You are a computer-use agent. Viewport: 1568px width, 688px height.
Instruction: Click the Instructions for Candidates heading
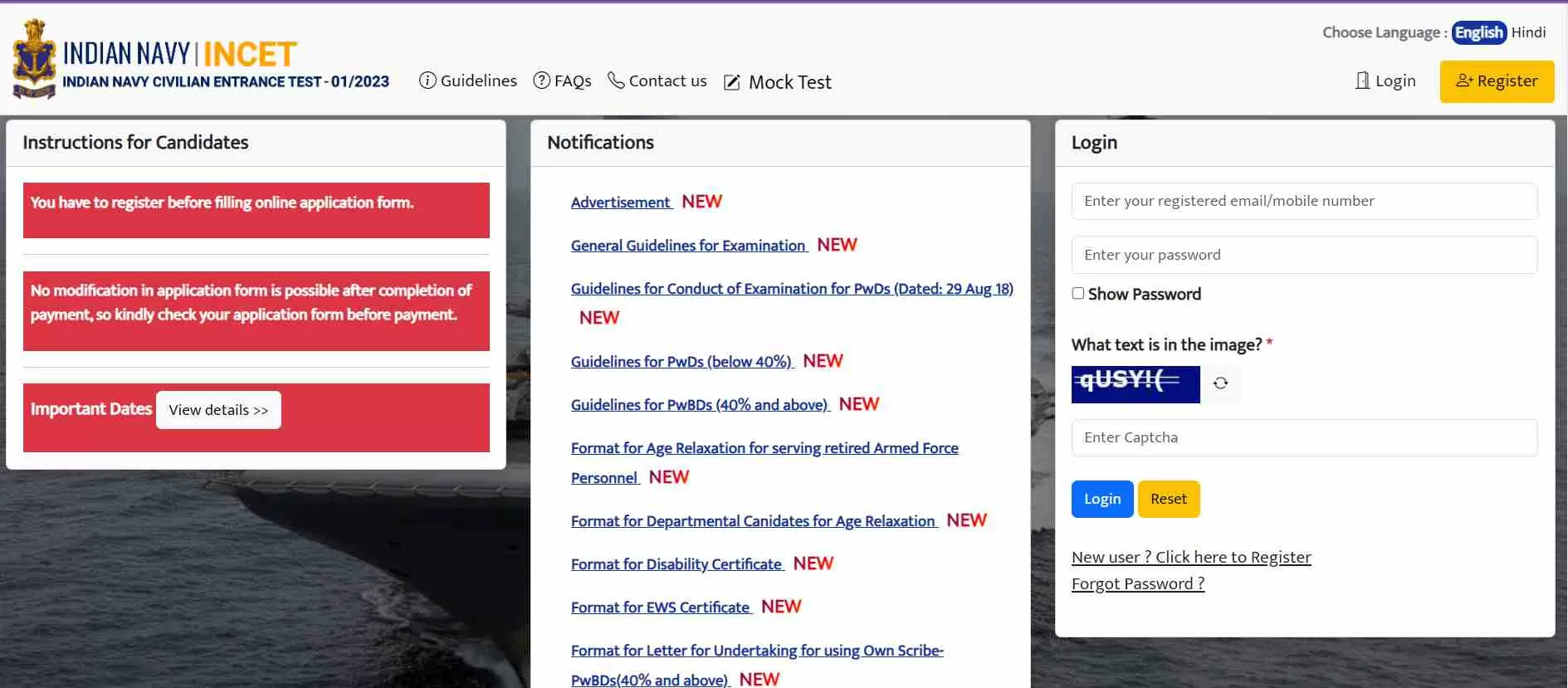point(135,142)
